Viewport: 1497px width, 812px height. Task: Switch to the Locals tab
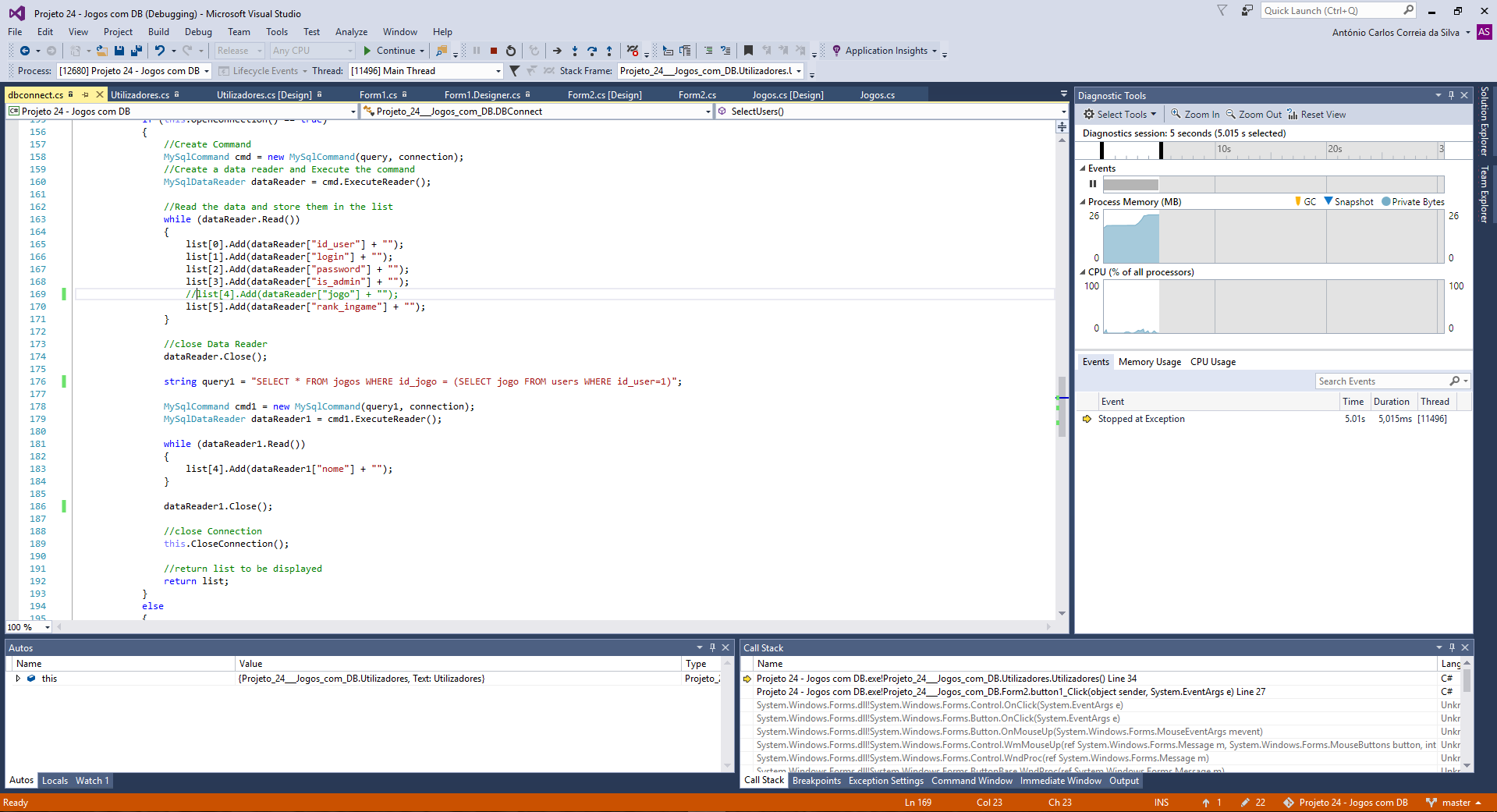55,781
